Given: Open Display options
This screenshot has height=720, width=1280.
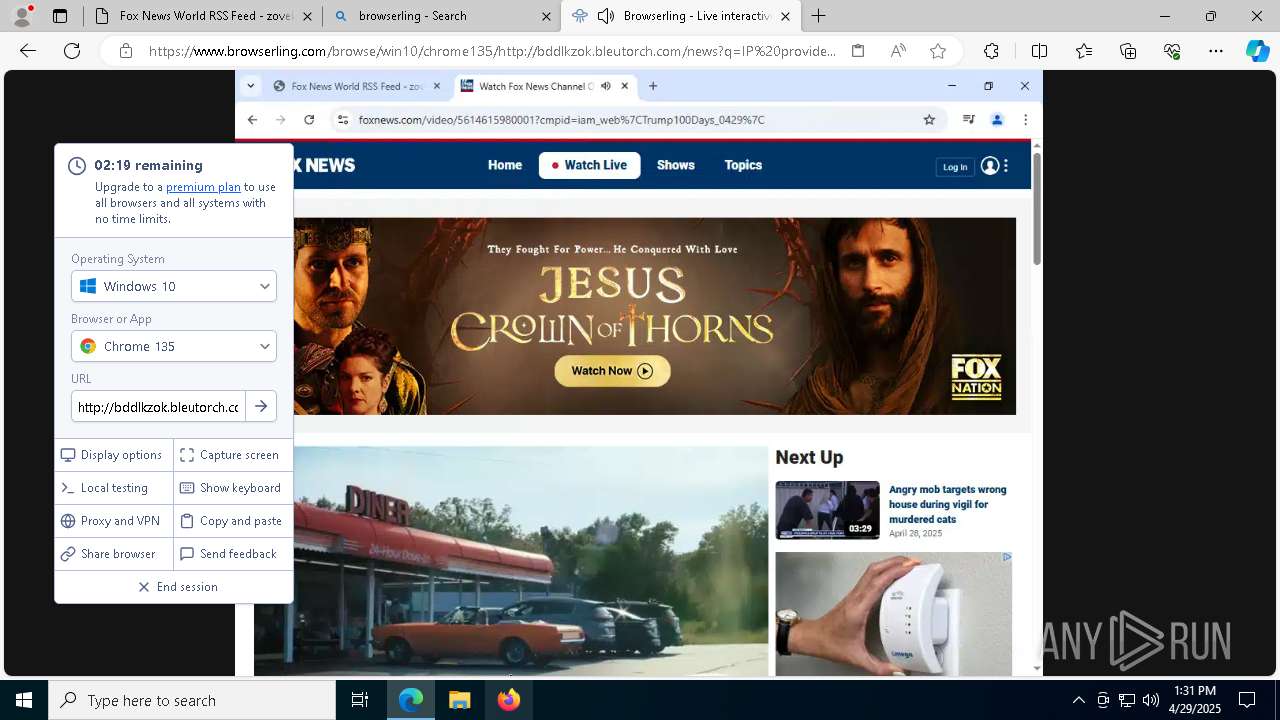Looking at the screenshot, I should pos(113,455).
